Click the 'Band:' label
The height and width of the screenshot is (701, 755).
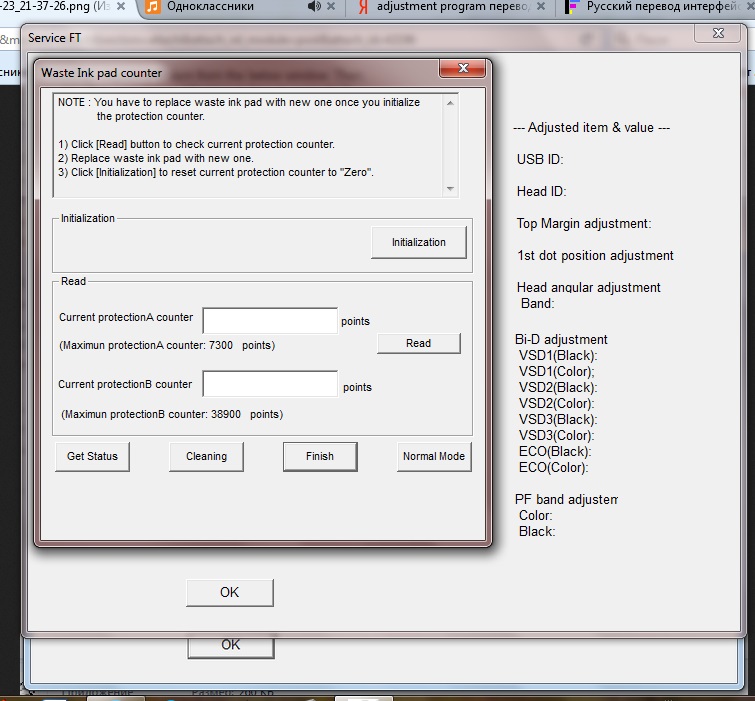point(538,304)
